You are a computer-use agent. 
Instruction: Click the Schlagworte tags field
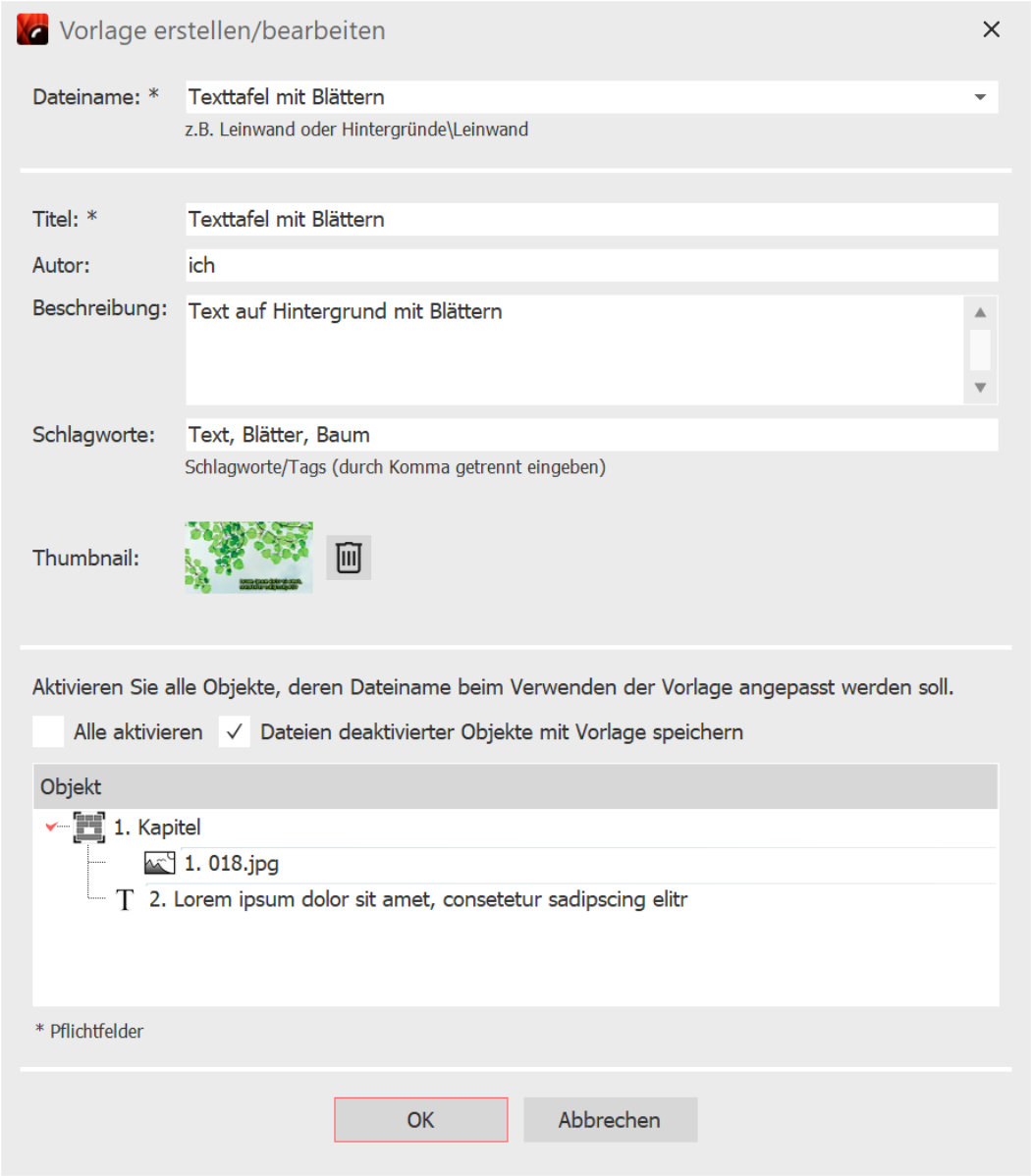point(591,435)
